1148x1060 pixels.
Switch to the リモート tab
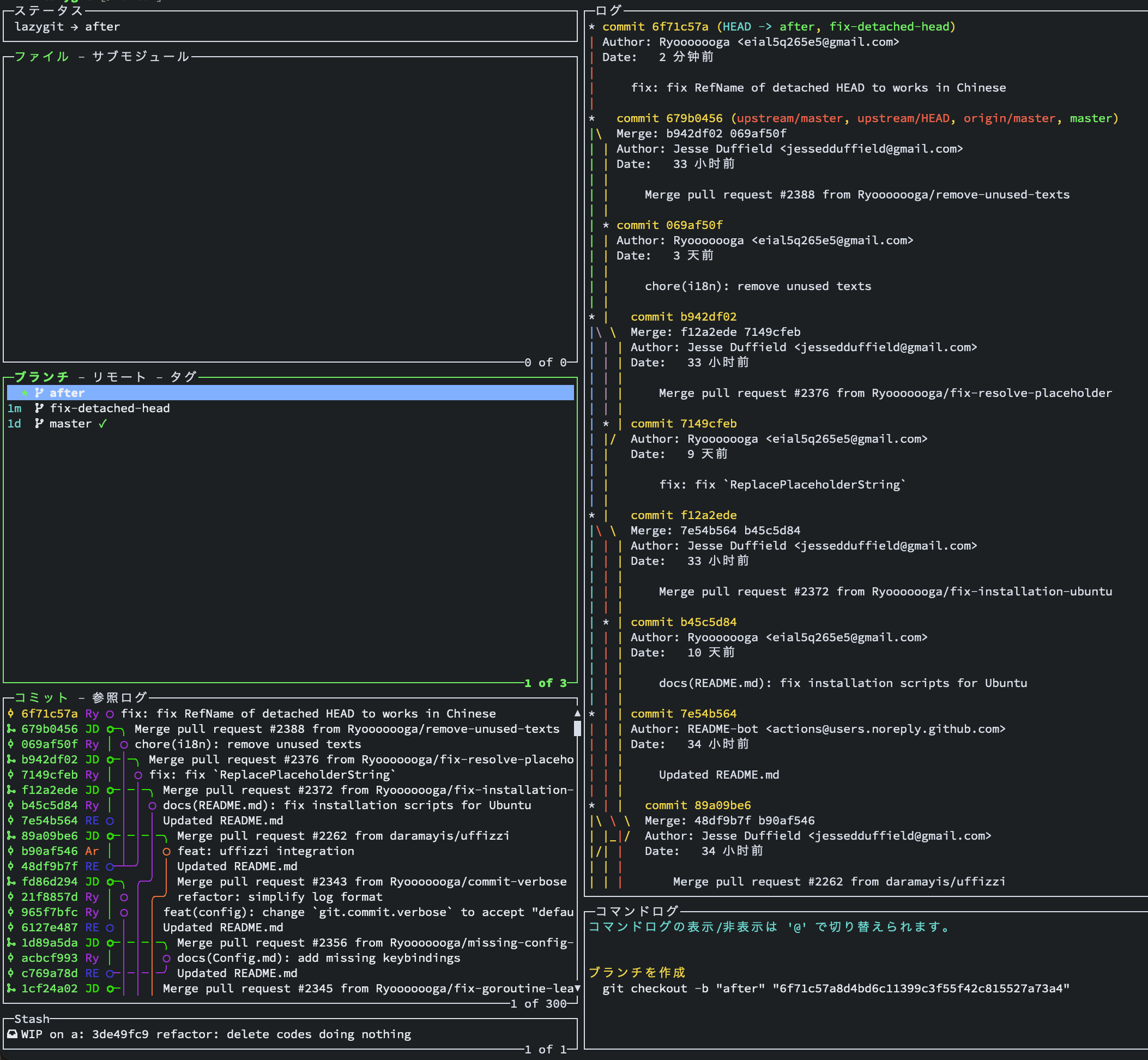(x=119, y=377)
